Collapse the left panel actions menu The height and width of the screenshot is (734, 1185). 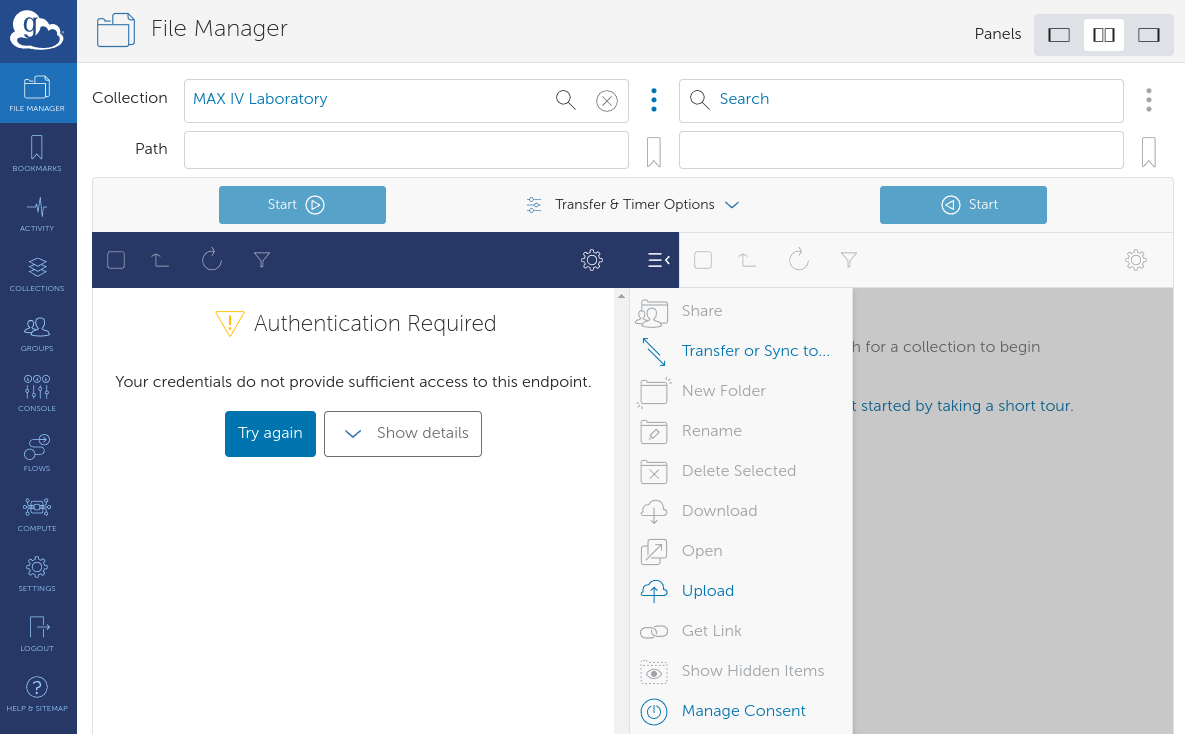(658, 260)
